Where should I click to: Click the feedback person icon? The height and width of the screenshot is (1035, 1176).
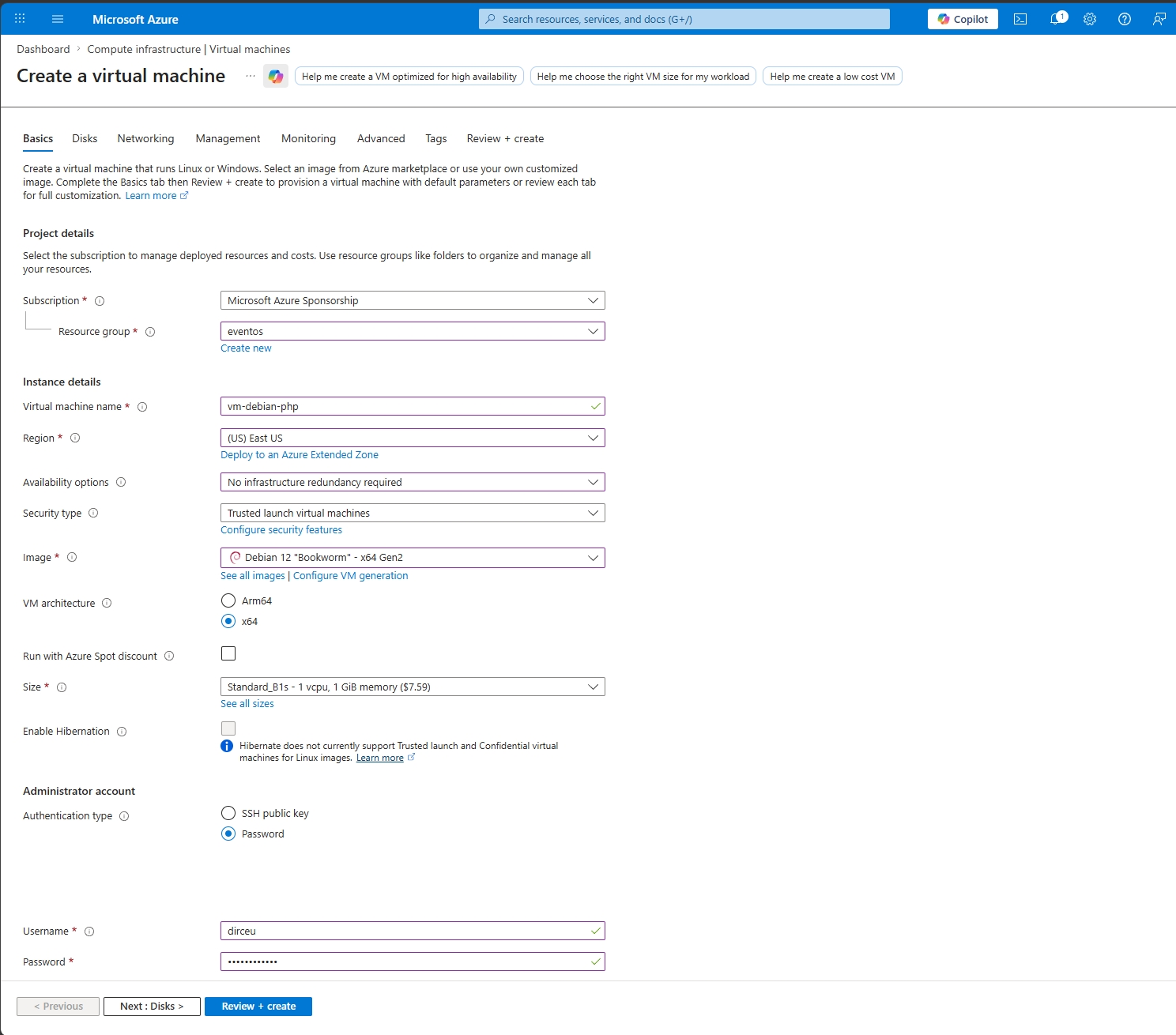point(1159,19)
